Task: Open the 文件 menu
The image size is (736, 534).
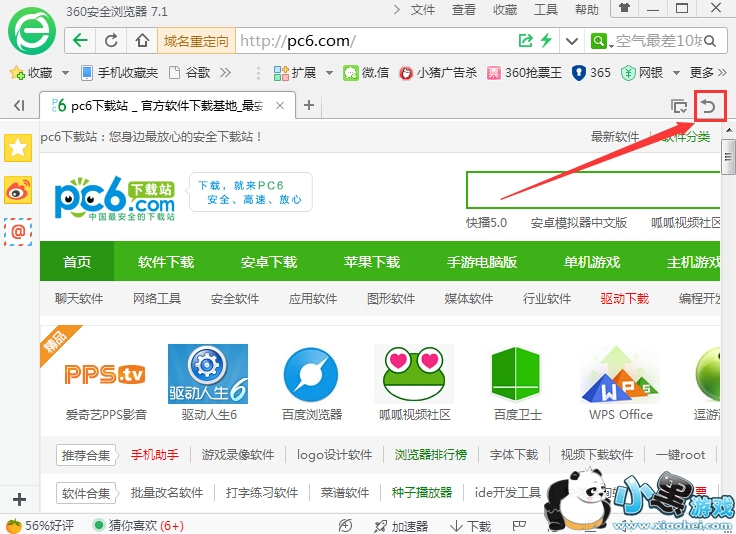Action: [x=422, y=10]
